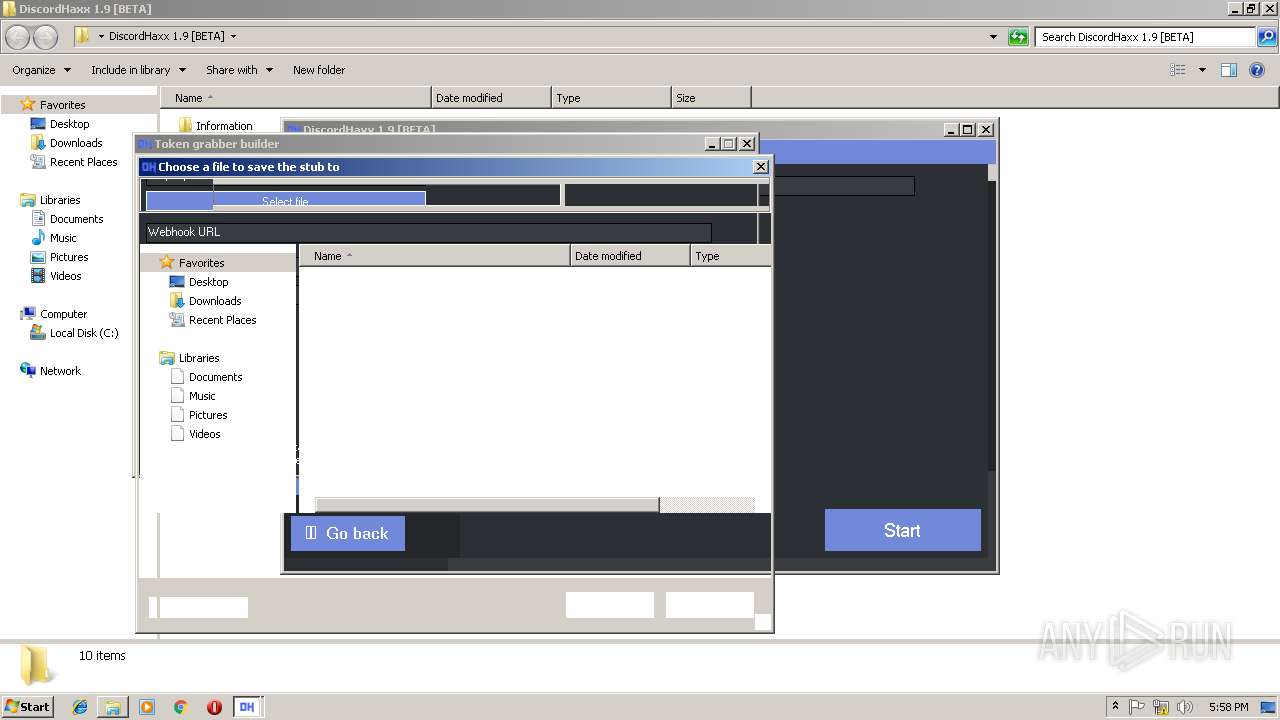This screenshot has width=1280, height=720.
Task: Click the taskbar clock showing 5:58 PM
Action: 1228,707
